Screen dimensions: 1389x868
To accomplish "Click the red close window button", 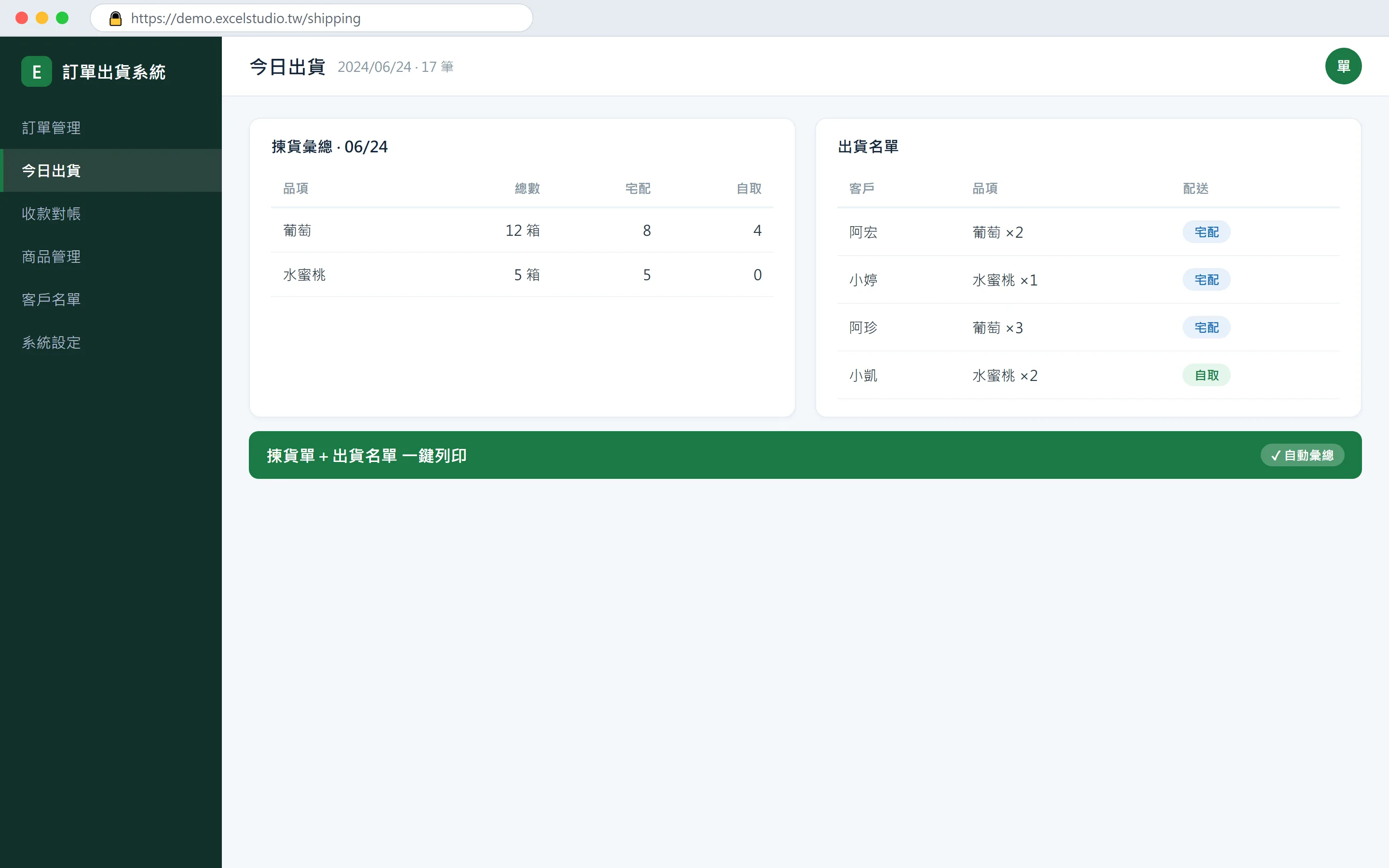I will pos(22,18).
